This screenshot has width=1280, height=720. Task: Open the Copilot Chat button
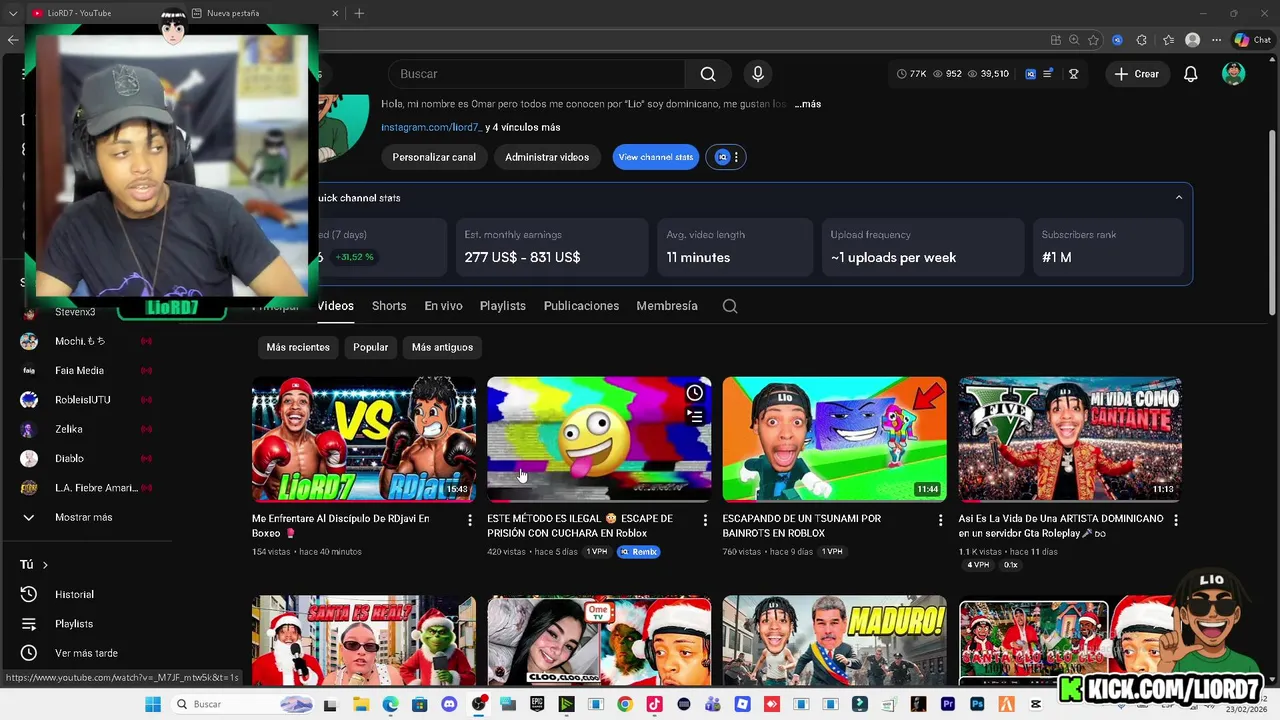(1252, 40)
